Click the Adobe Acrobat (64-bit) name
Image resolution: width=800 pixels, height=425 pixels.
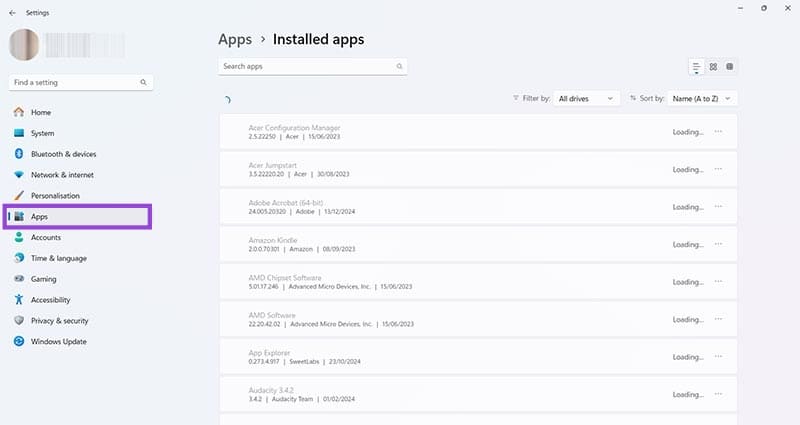tap(286, 203)
